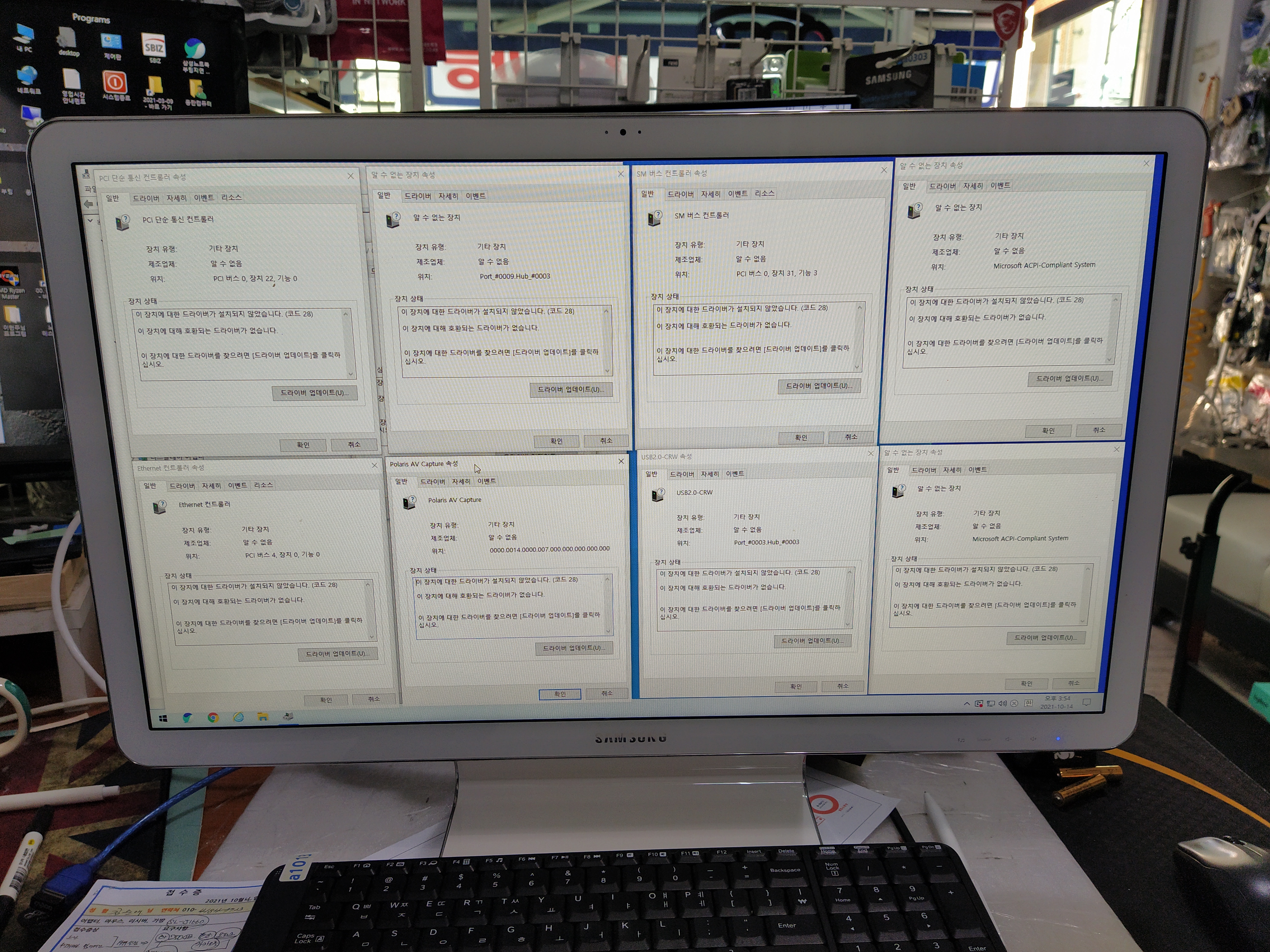Open the Windows Start menu
Image resolution: width=1270 pixels, height=952 pixels.
[x=163, y=718]
